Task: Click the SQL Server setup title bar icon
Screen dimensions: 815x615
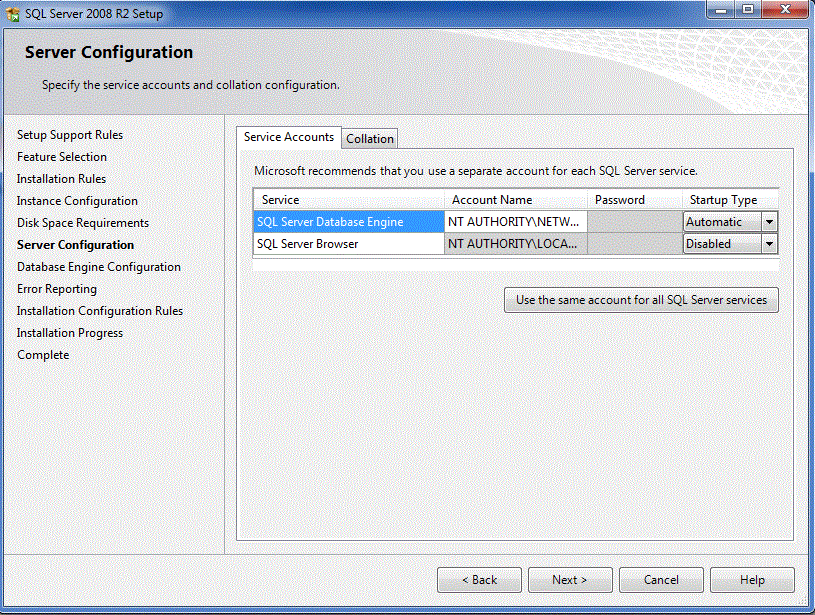Action: tap(12, 14)
